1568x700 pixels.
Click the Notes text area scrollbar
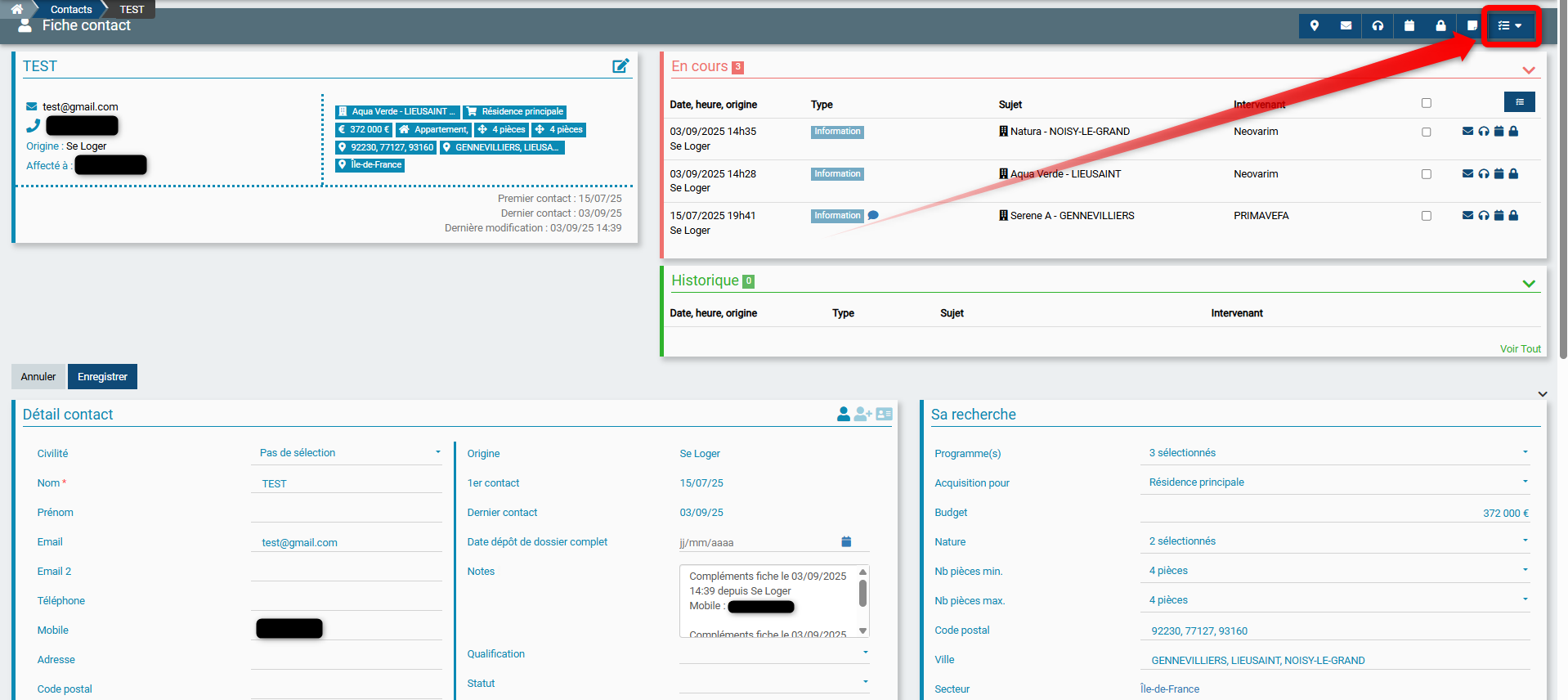[x=862, y=594]
